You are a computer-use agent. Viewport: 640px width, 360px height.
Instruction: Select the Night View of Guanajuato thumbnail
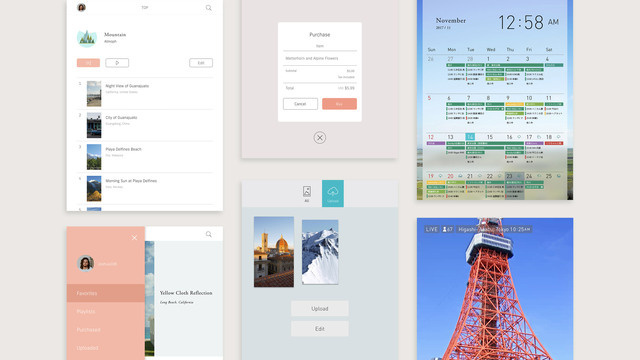pos(94,93)
